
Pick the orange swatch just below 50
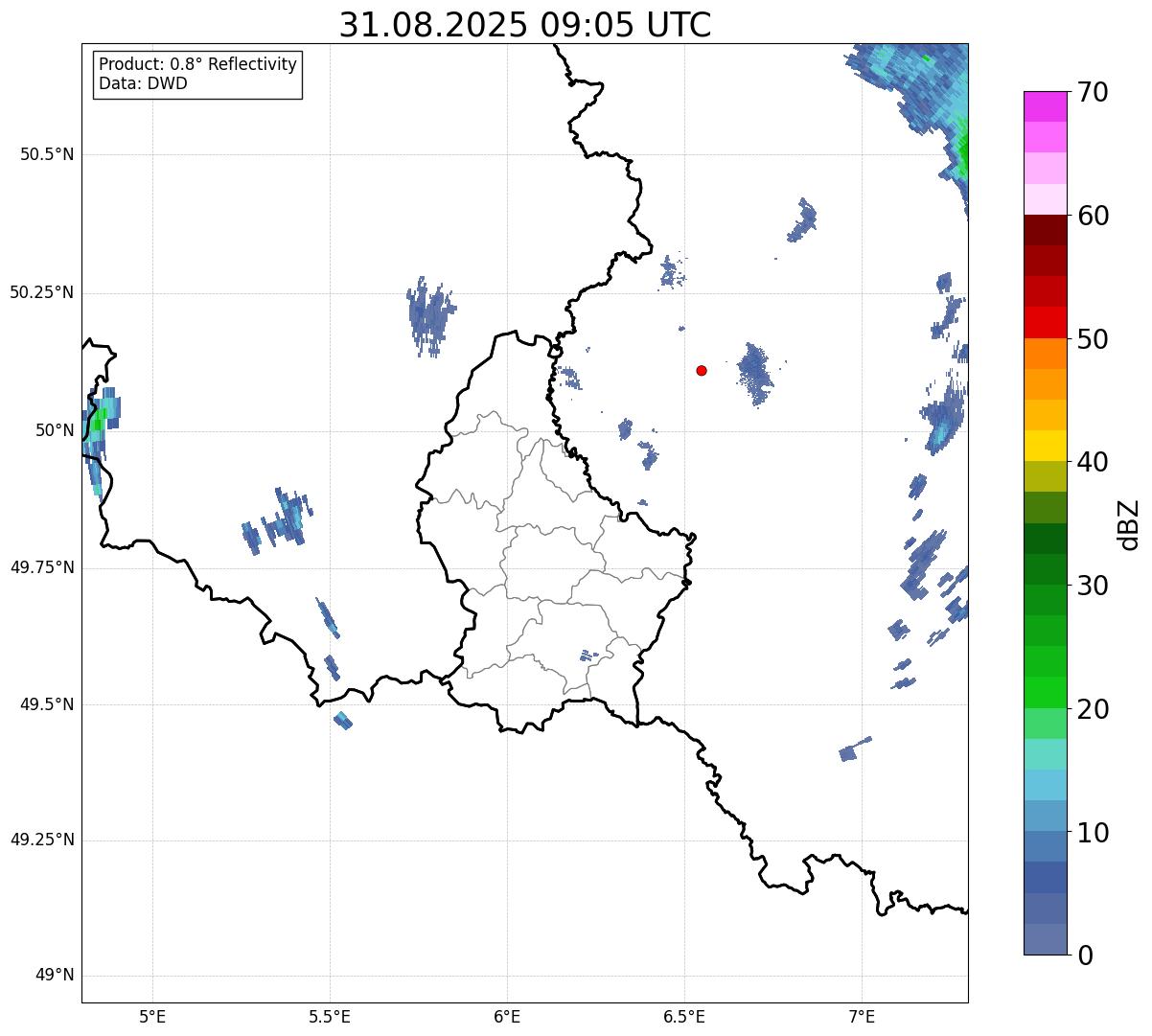point(1045,354)
